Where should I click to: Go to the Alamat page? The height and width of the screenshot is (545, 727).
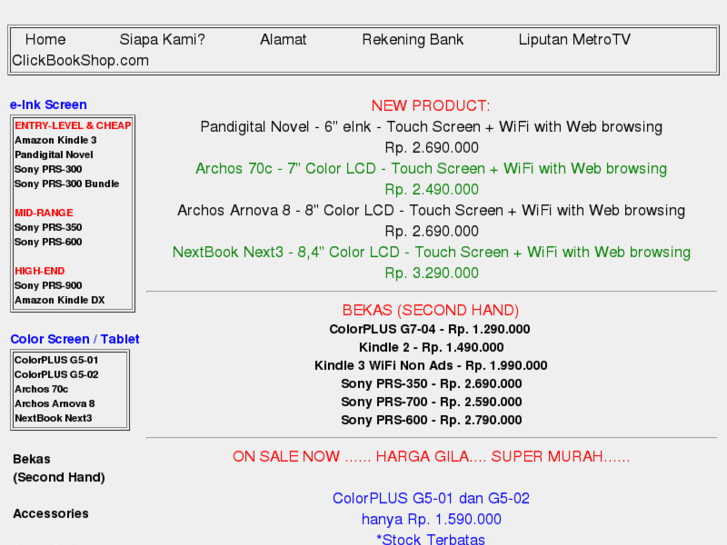[x=283, y=39]
